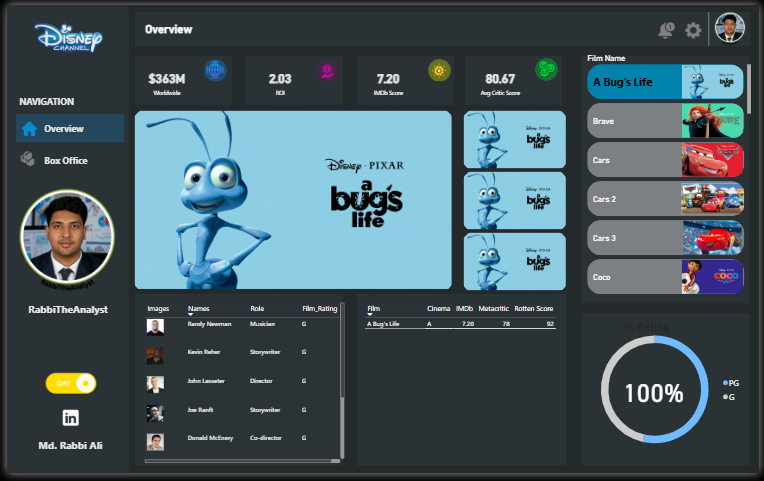
Task: Select the Brave film card
Action: pos(665,121)
